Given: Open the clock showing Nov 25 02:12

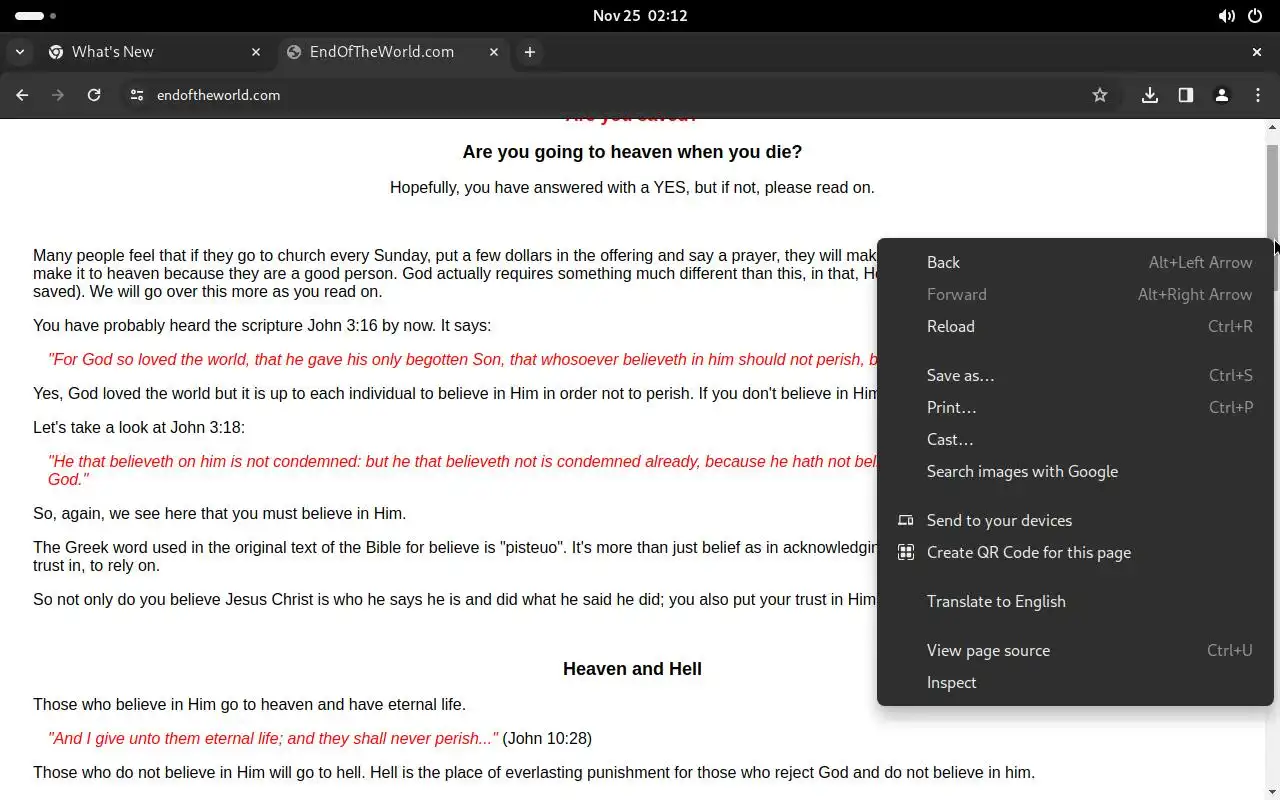Looking at the screenshot, I should pyautogui.click(x=640, y=16).
